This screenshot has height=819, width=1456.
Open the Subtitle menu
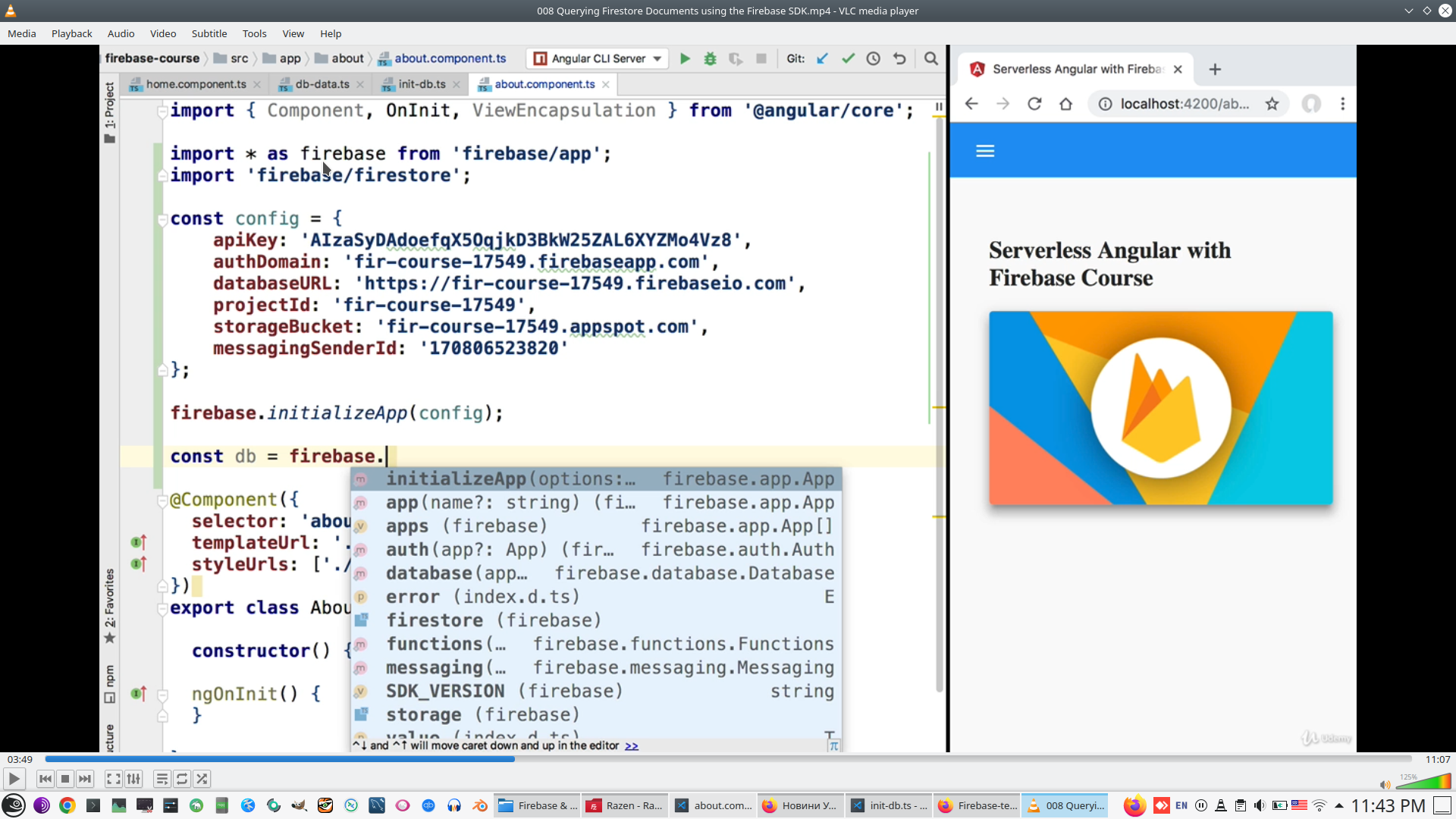209,33
